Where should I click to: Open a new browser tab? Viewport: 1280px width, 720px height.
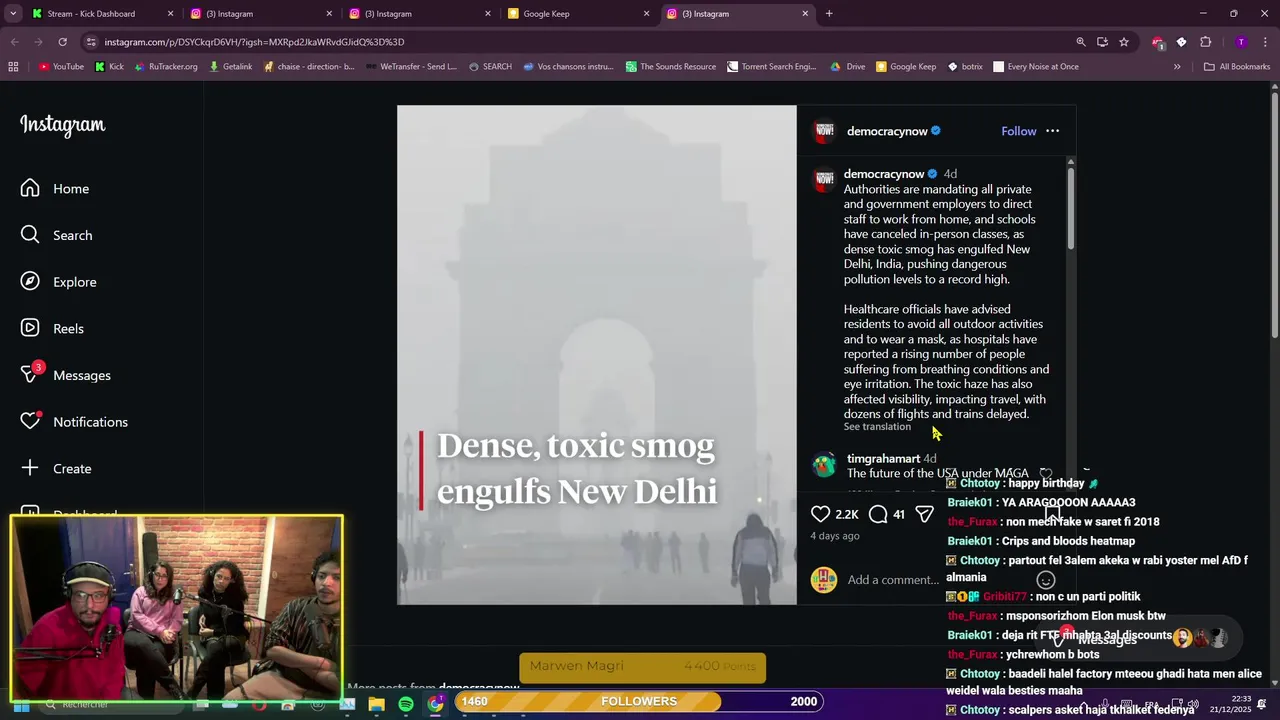point(829,14)
